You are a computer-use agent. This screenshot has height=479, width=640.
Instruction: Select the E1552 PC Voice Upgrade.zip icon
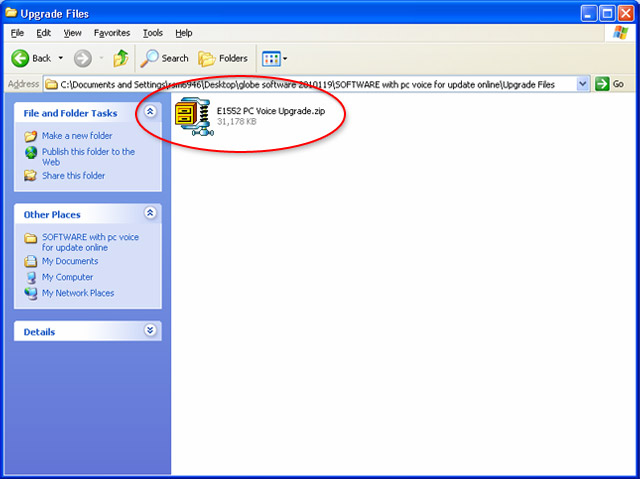[x=194, y=117]
